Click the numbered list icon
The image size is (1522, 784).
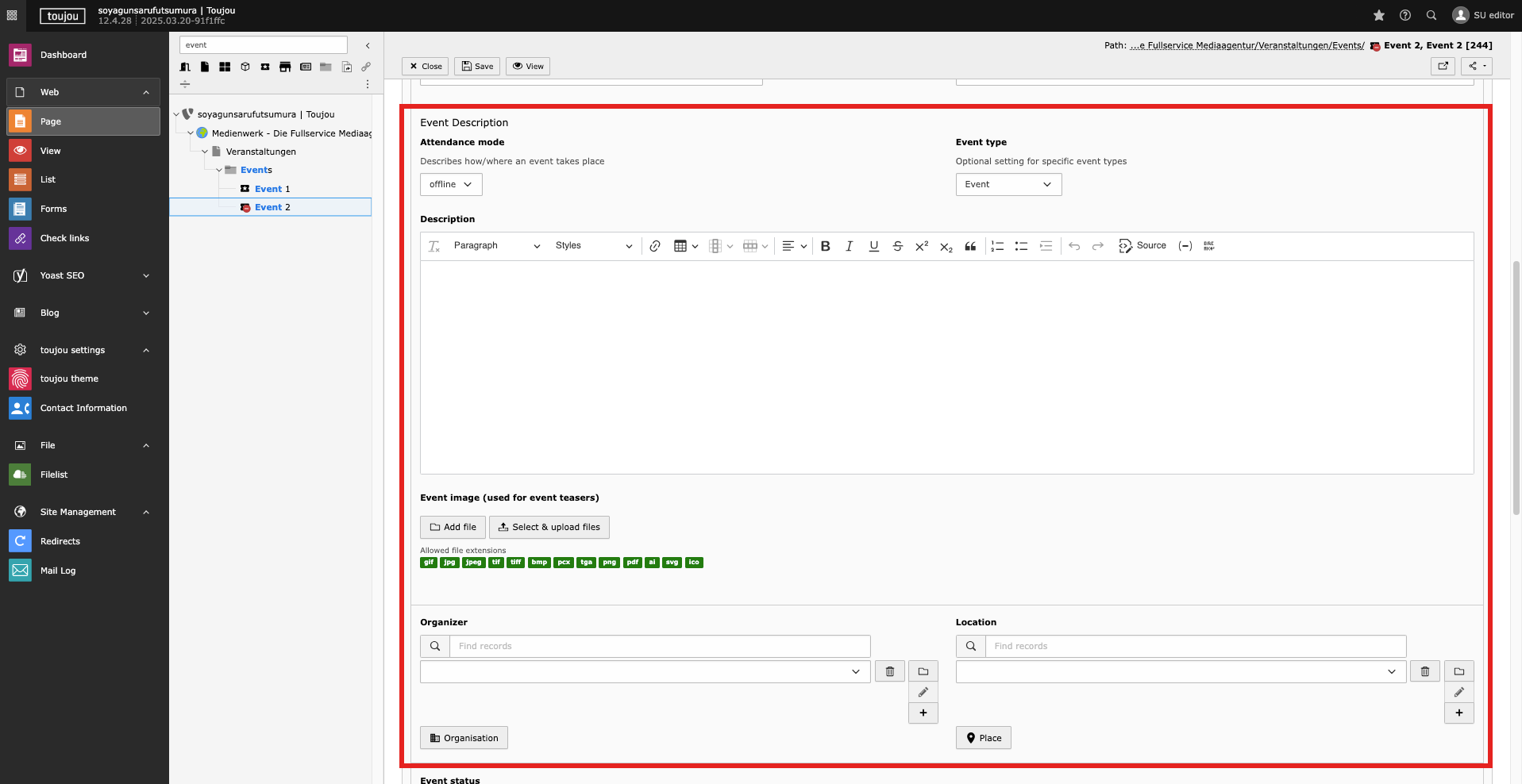997,246
